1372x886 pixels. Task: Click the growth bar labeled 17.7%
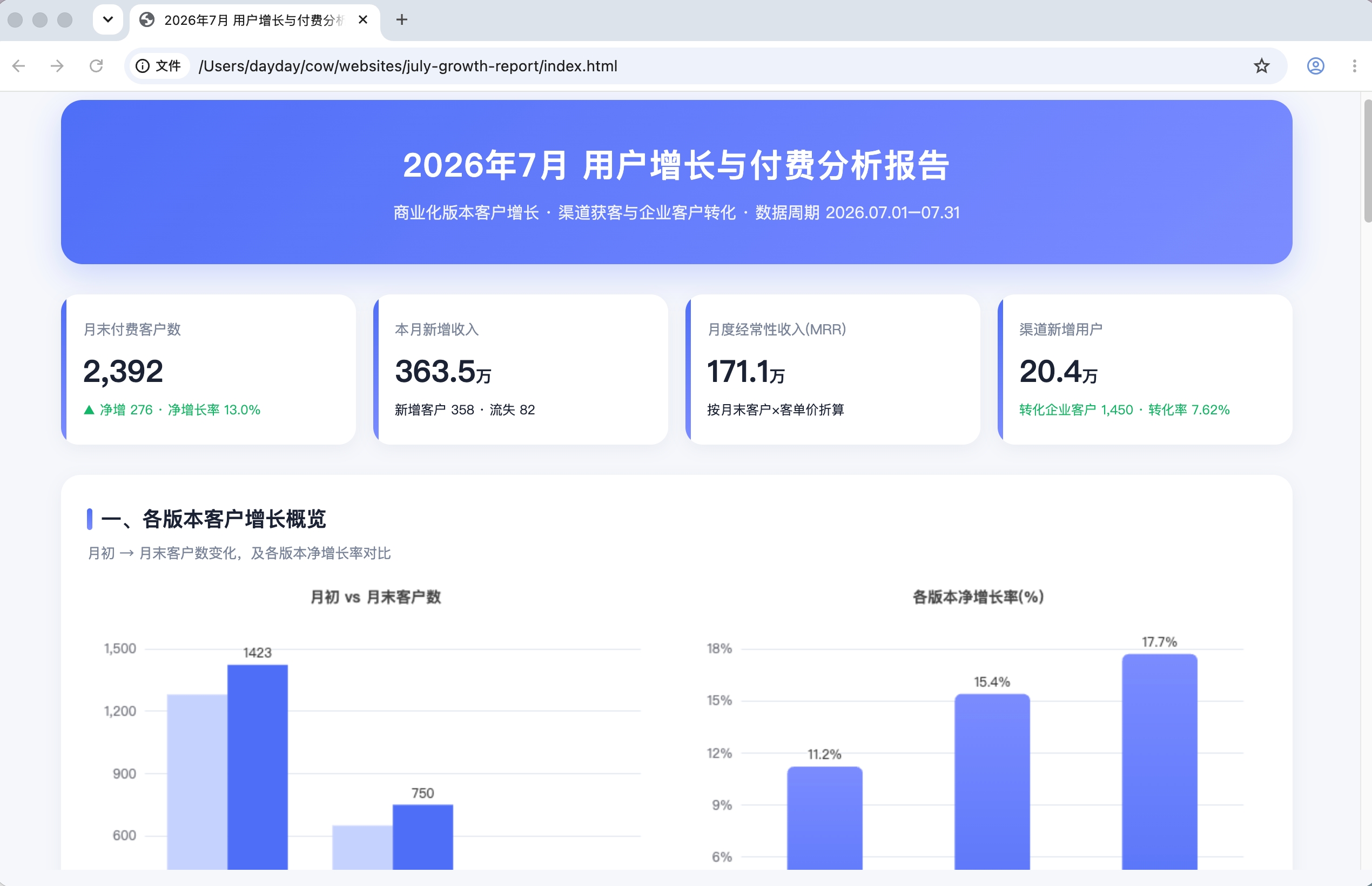point(1159,761)
